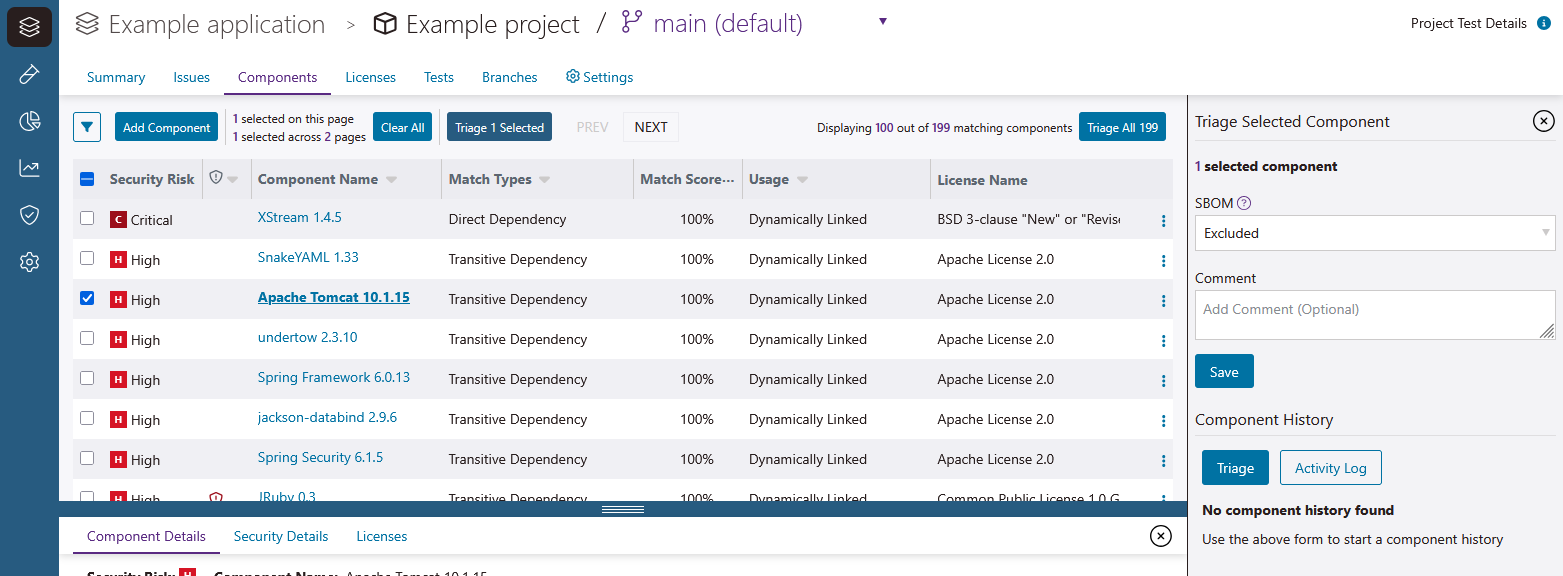The width and height of the screenshot is (1563, 576).
Task: Open the SnakeYAML 1.33 component link
Action: click(308, 258)
